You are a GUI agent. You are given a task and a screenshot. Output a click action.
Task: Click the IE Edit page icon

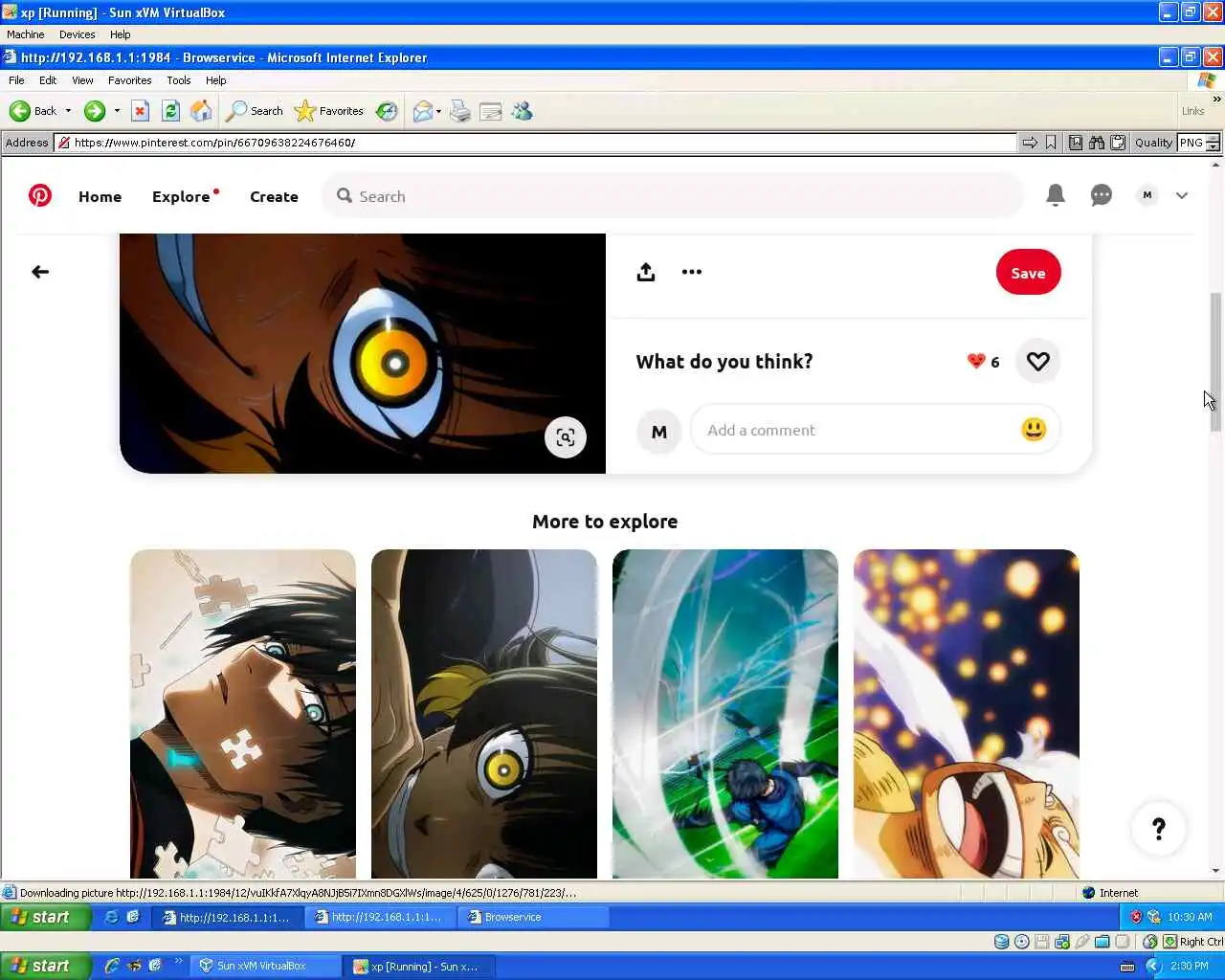(x=491, y=112)
